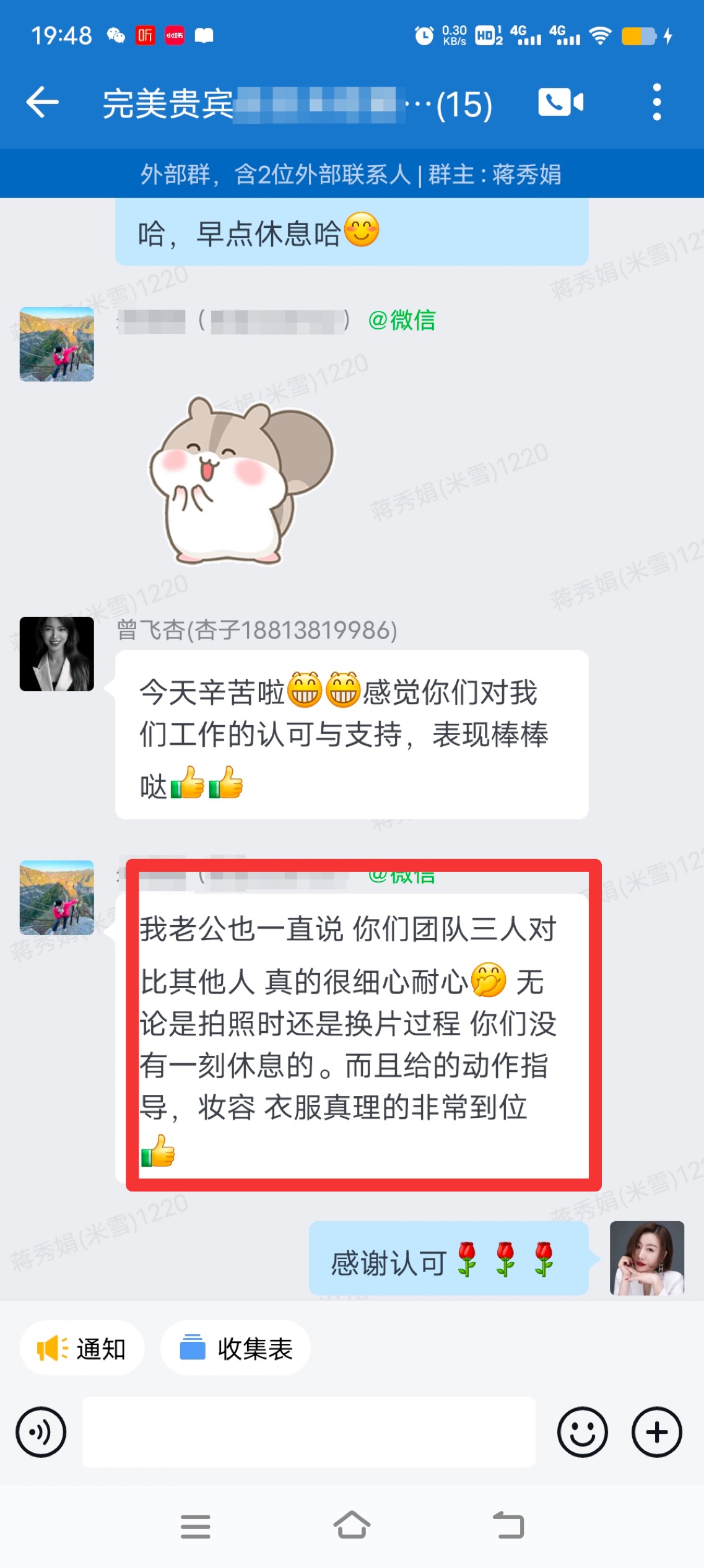Open the emoji picker

coord(583,1432)
